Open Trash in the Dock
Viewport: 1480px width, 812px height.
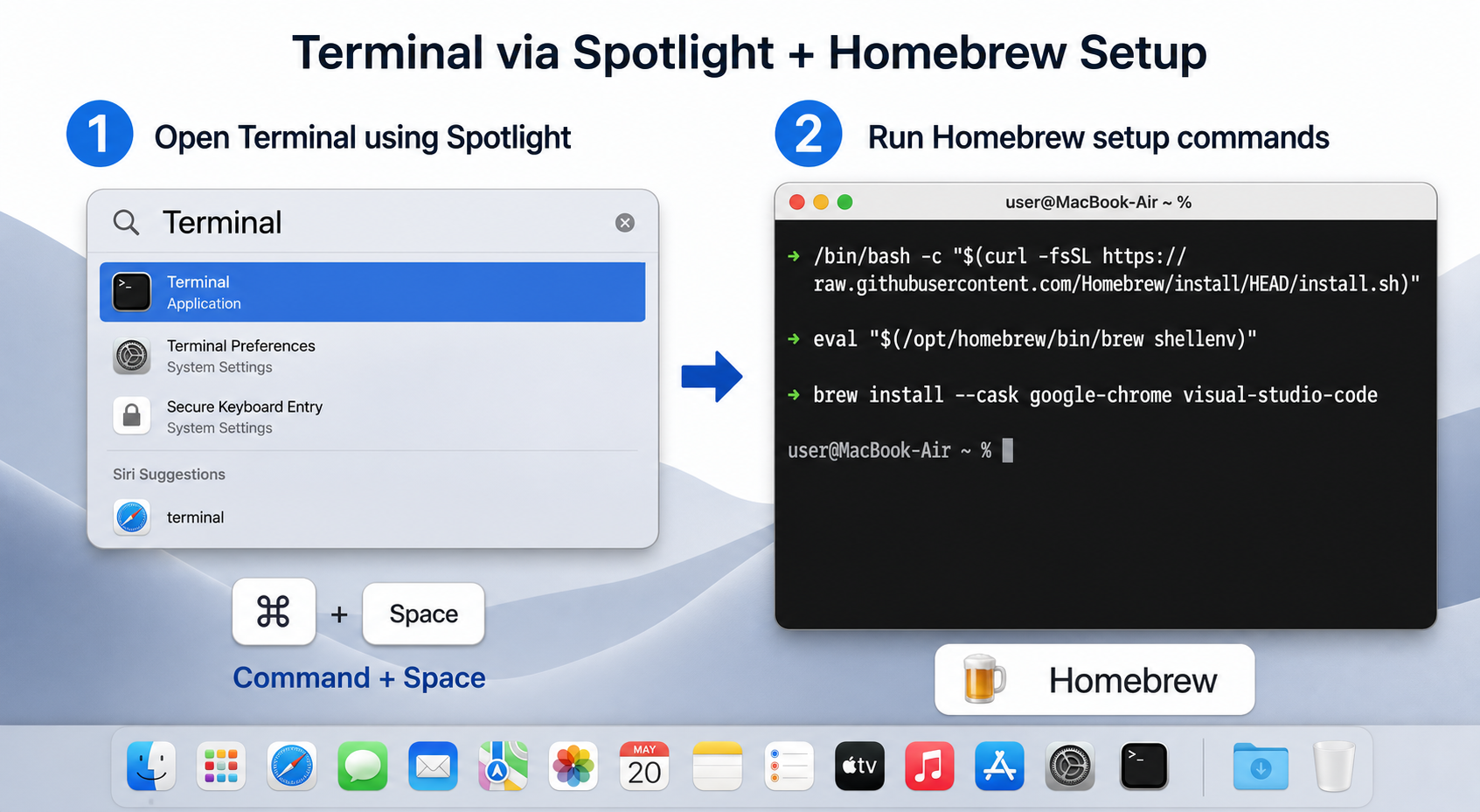[x=1334, y=767]
